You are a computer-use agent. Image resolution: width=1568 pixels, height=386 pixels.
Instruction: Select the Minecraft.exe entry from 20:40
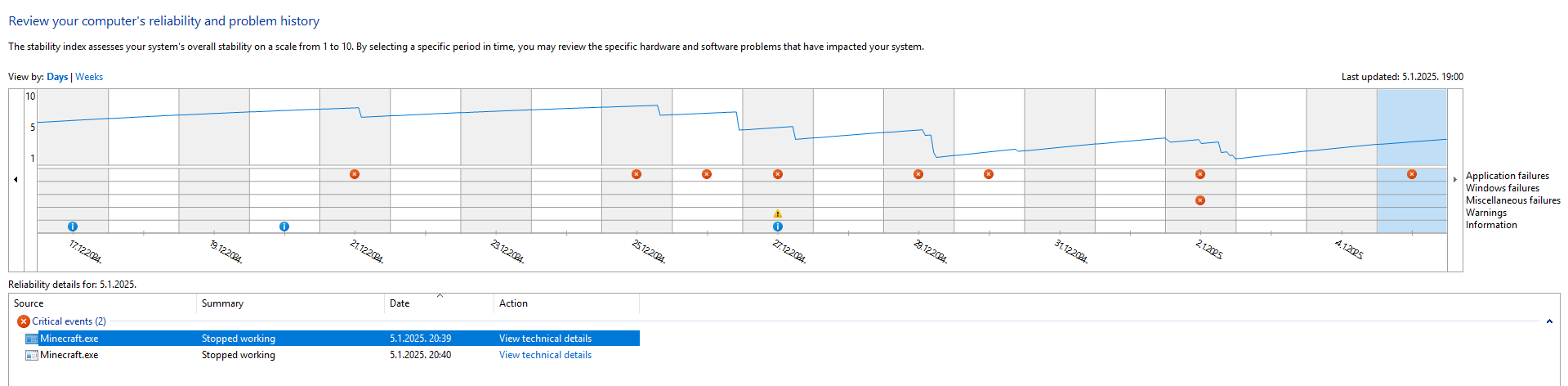pyautogui.click(x=69, y=355)
